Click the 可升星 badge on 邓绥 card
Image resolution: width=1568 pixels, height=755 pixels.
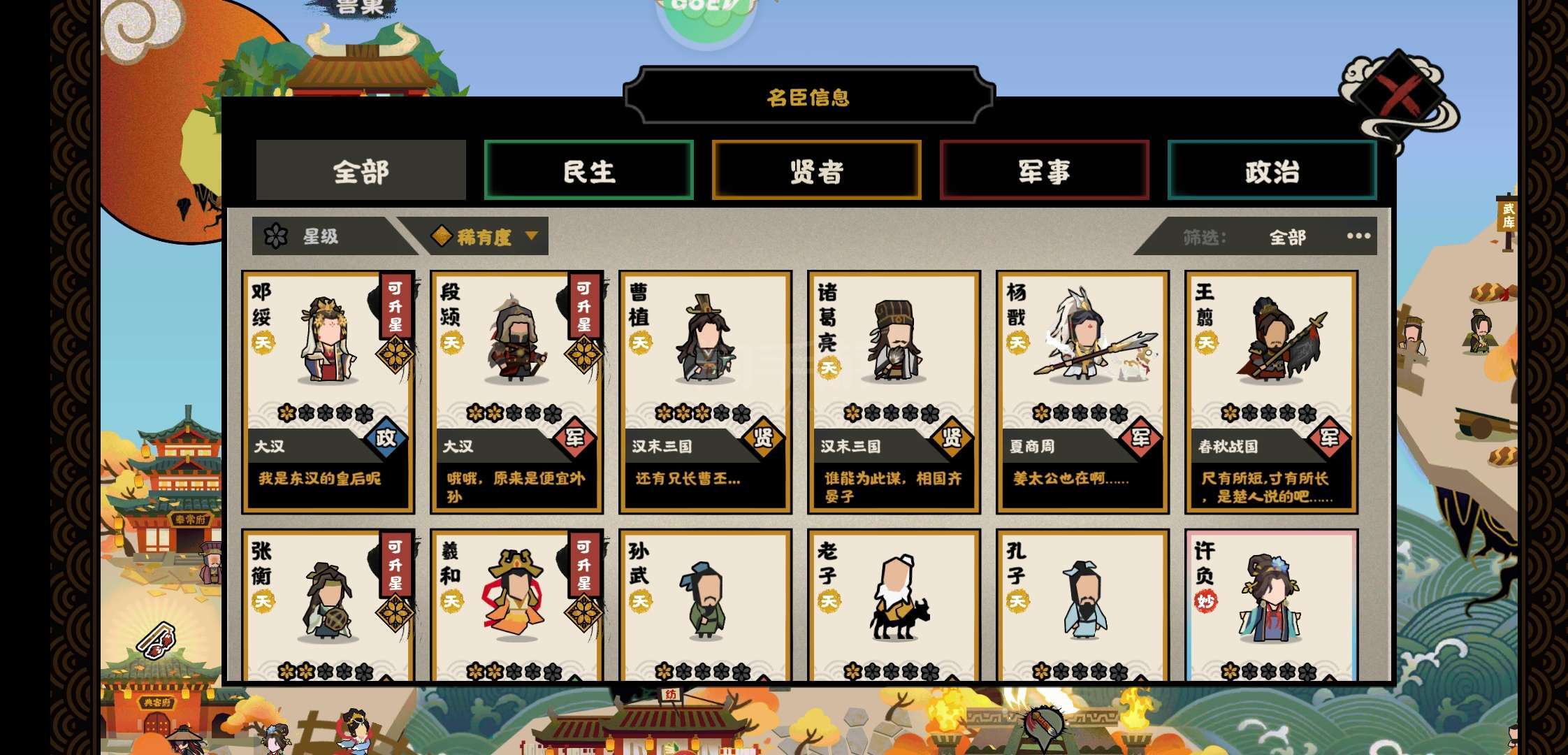pyautogui.click(x=395, y=306)
